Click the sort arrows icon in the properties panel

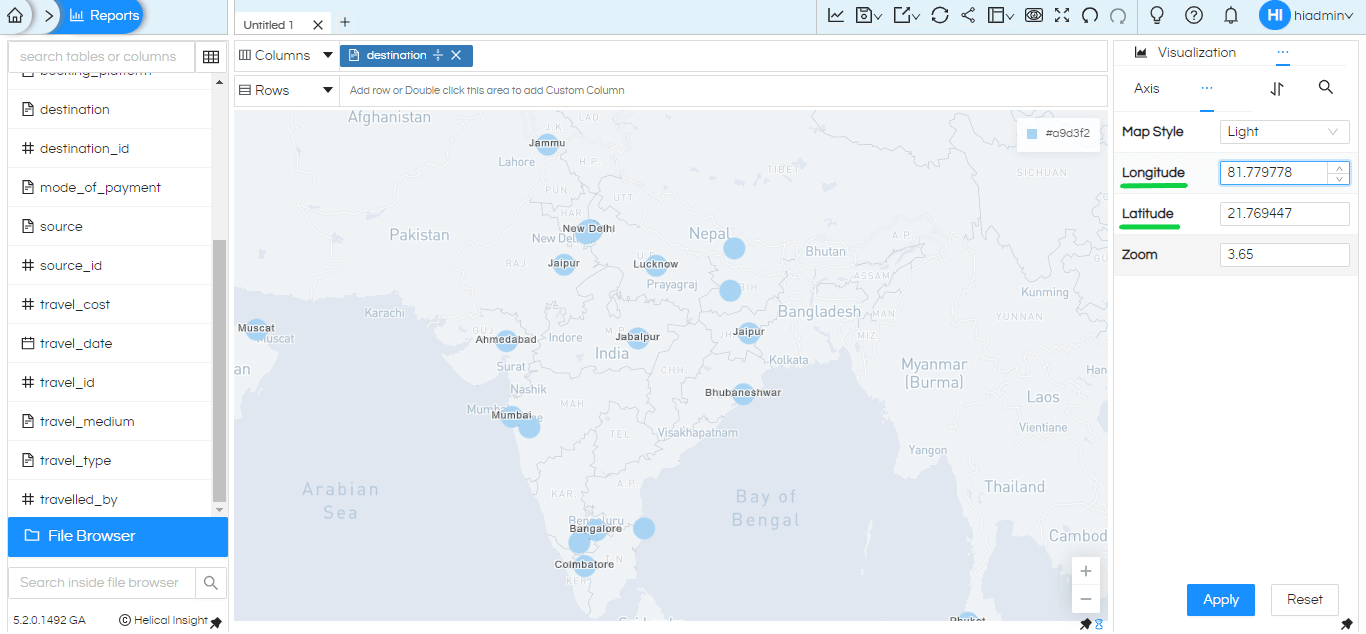click(1277, 88)
